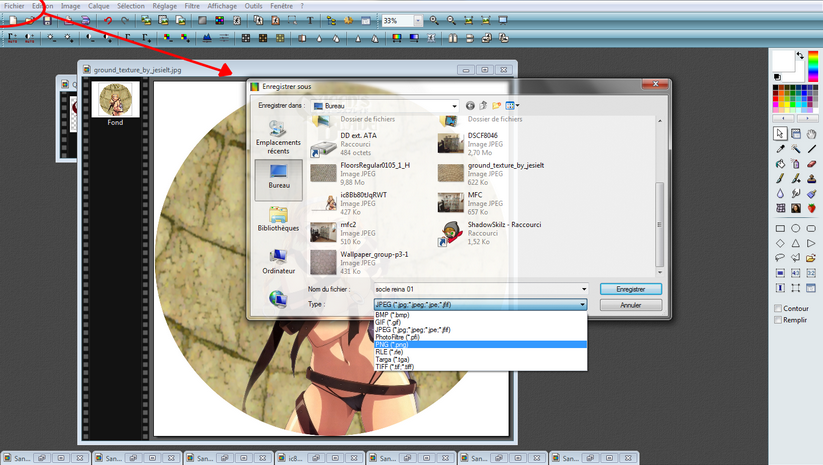The width and height of the screenshot is (823, 465).
Task: Select the Magic wand tool
Action: 796,149
